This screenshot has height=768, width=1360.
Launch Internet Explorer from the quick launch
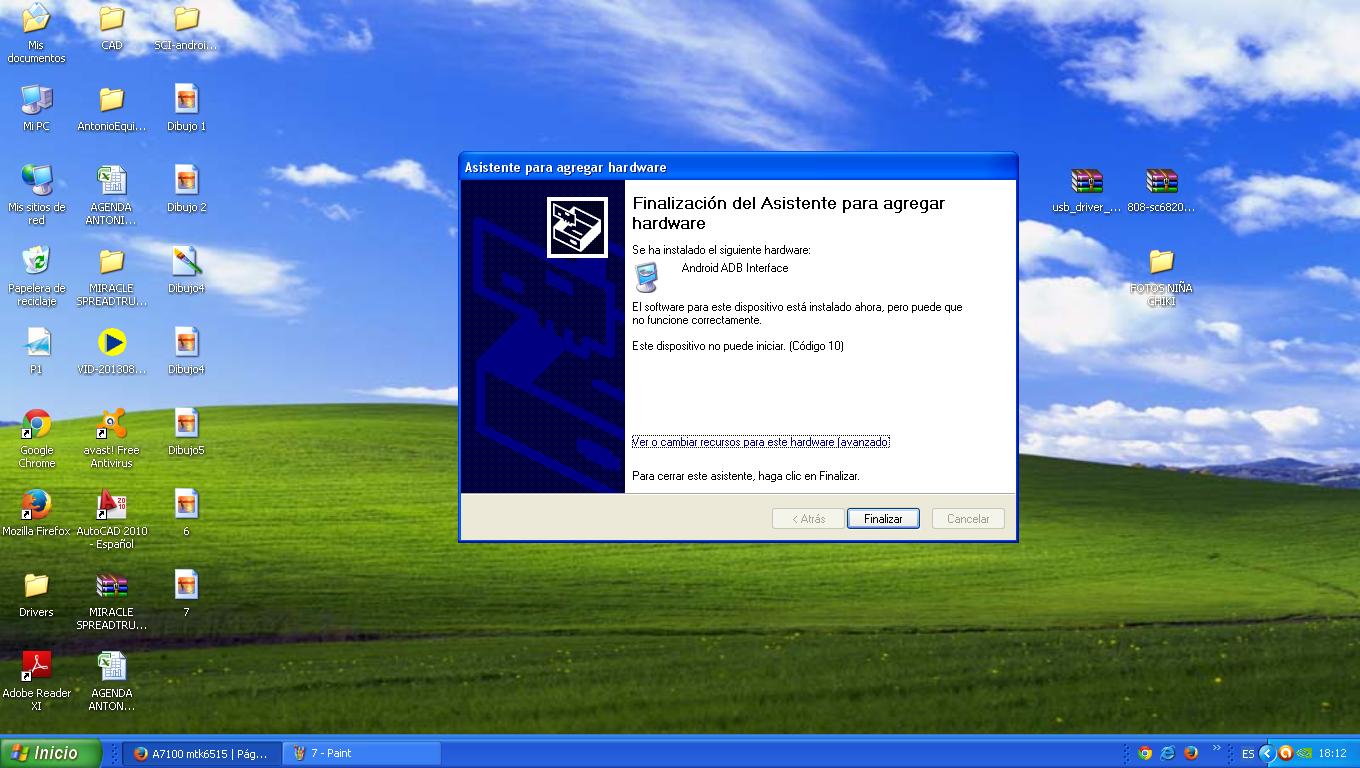point(1168,753)
